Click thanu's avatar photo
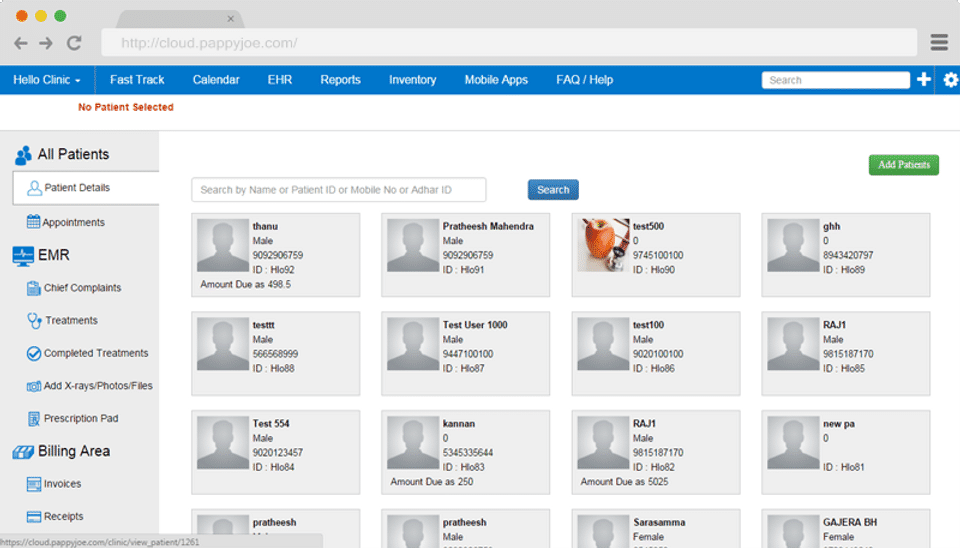 tap(223, 245)
